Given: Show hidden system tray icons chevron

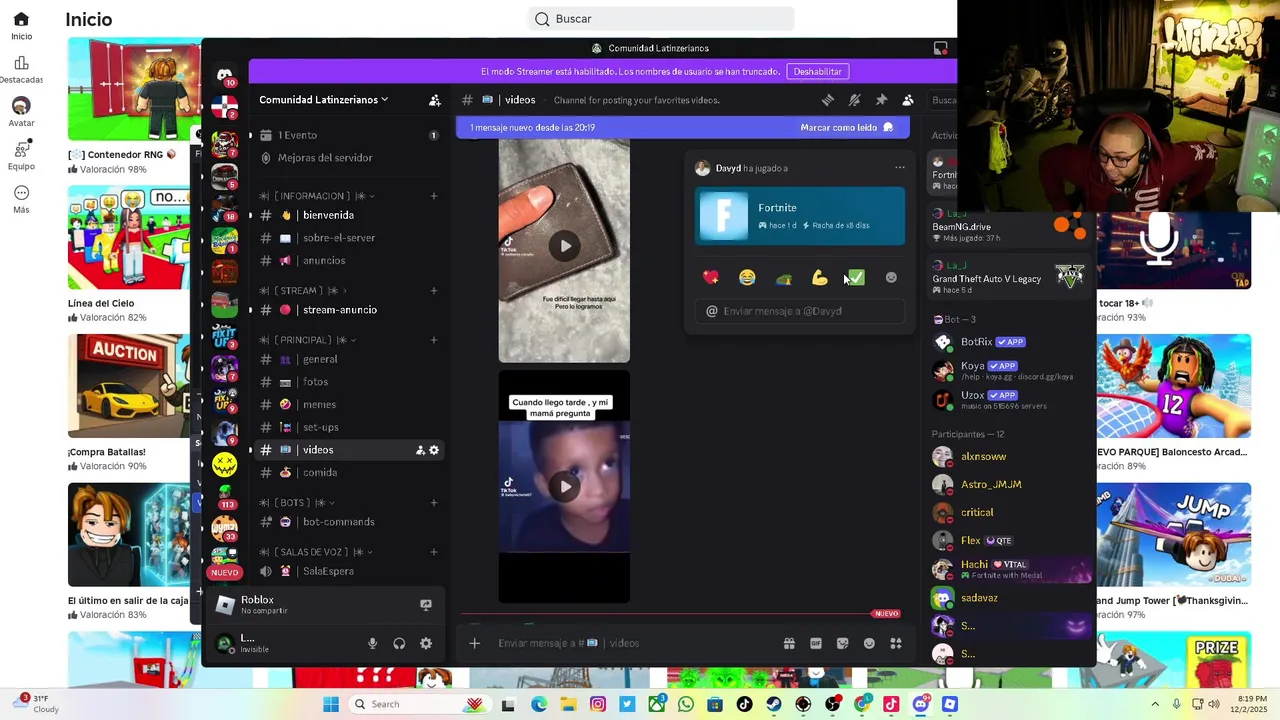Looking at the screenshot, I should click(1155, 704).
